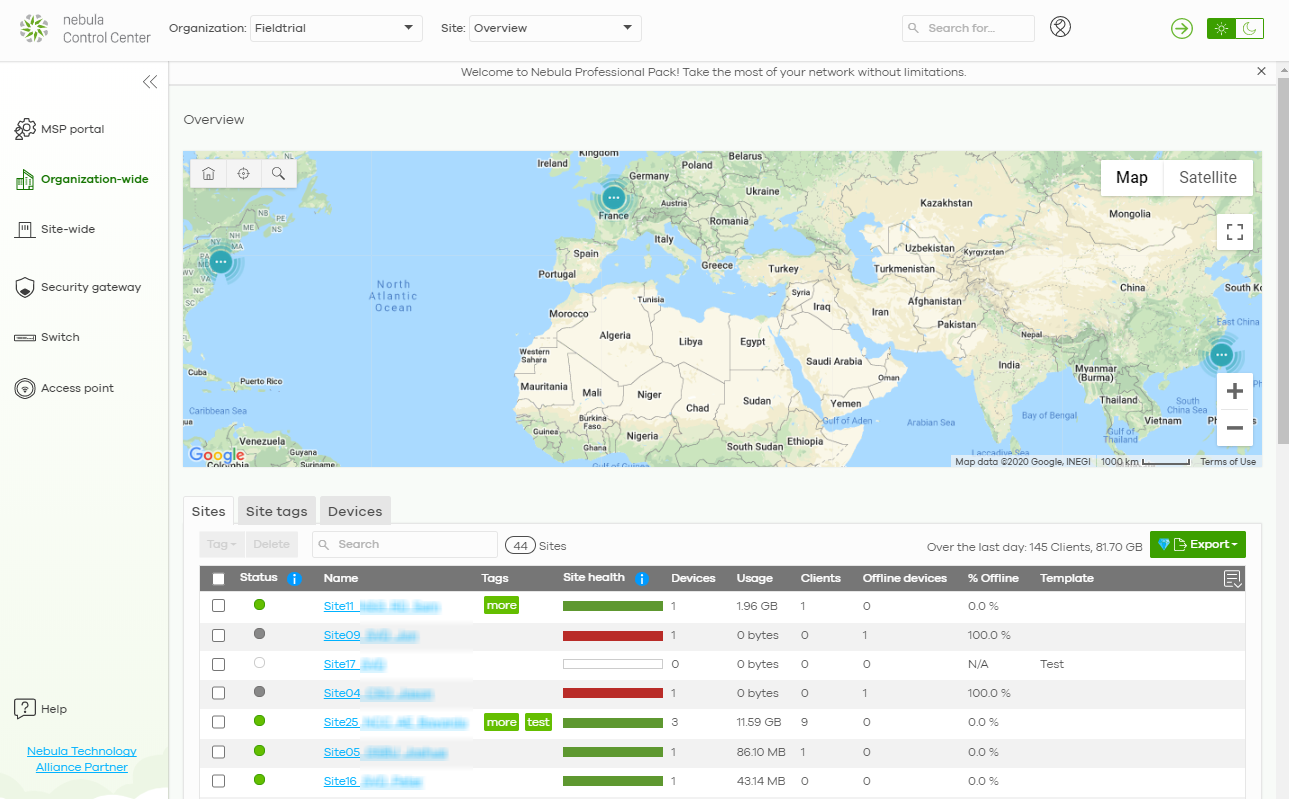The width and height of the screenshot is (1289, 799).
Task: Switch to the Devices tab
Action: point(355,511)
